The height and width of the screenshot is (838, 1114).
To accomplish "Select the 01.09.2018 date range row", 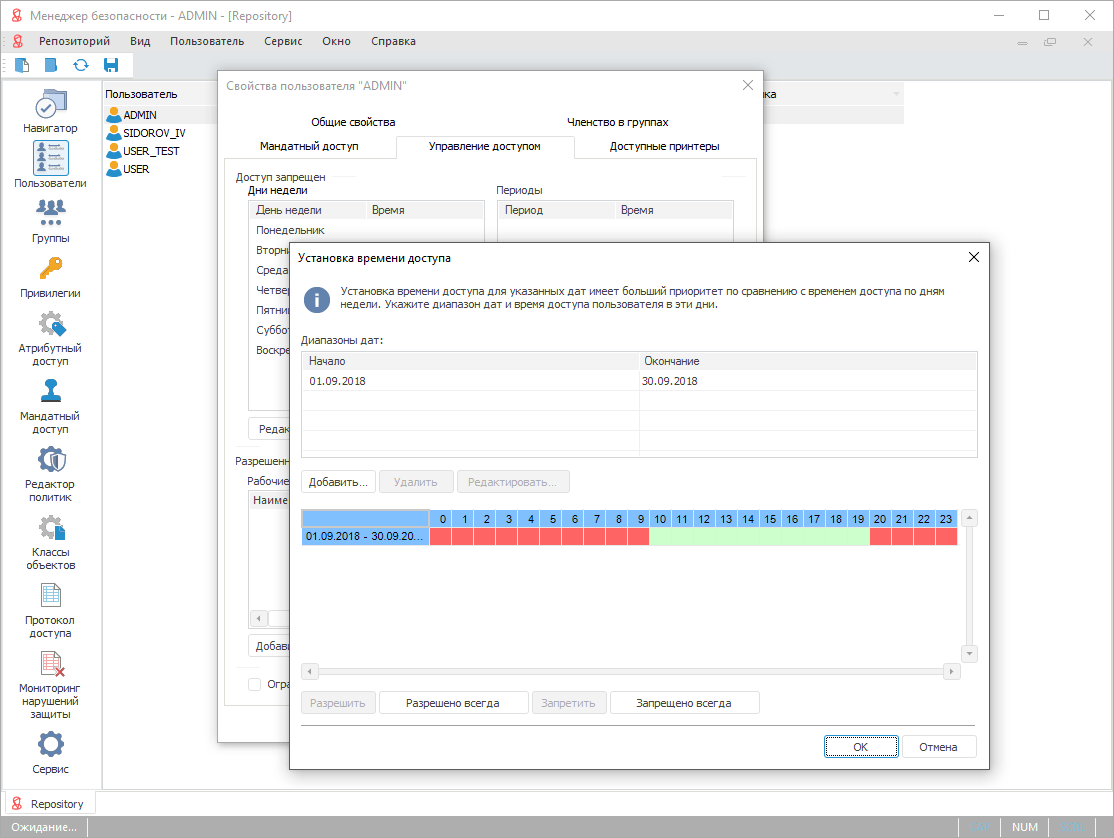I will [470, 381].
